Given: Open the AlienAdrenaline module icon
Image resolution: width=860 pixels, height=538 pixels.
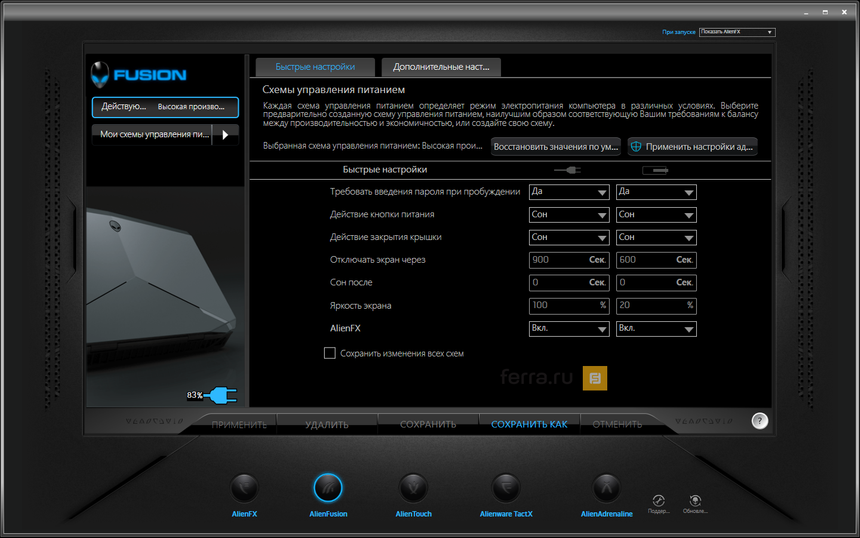Looking at the screenshot, I should point(607,487).
